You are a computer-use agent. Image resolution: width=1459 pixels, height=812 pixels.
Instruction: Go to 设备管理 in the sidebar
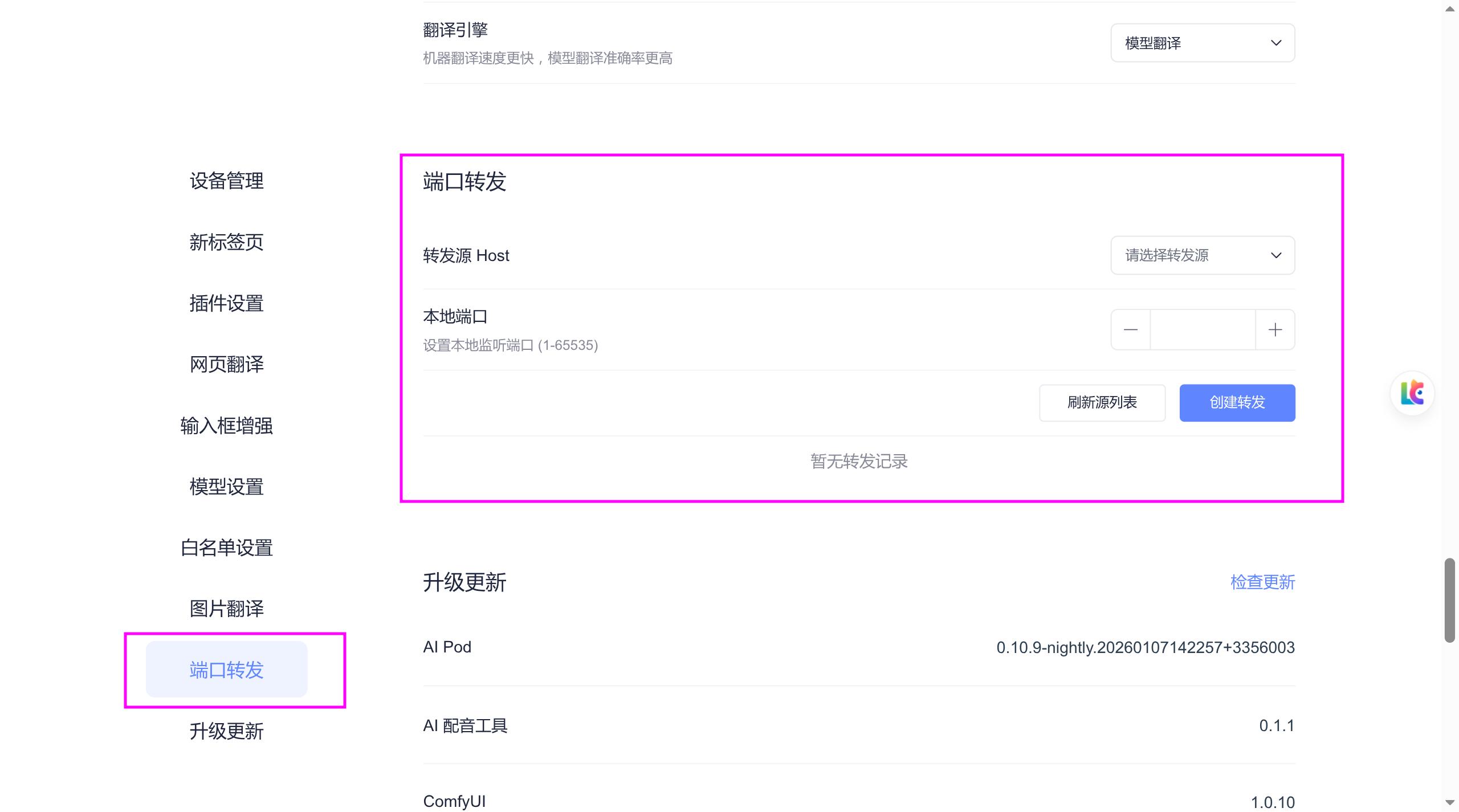(226, 181)
